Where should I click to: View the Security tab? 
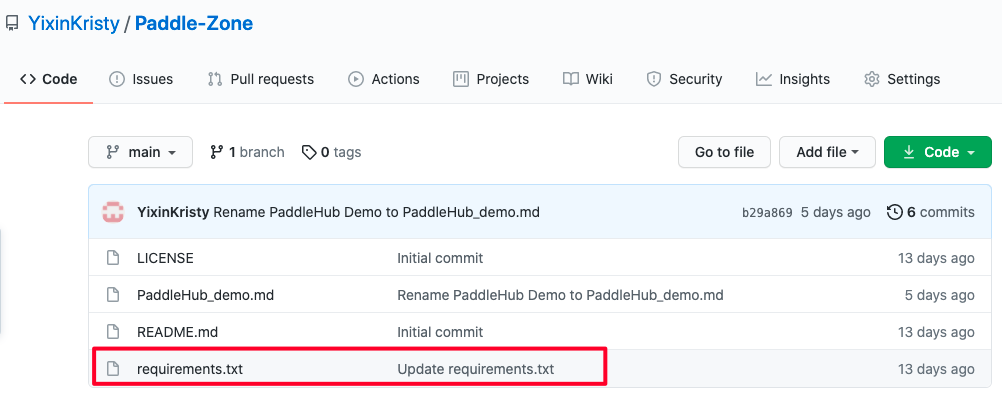(x=684, y=79)
